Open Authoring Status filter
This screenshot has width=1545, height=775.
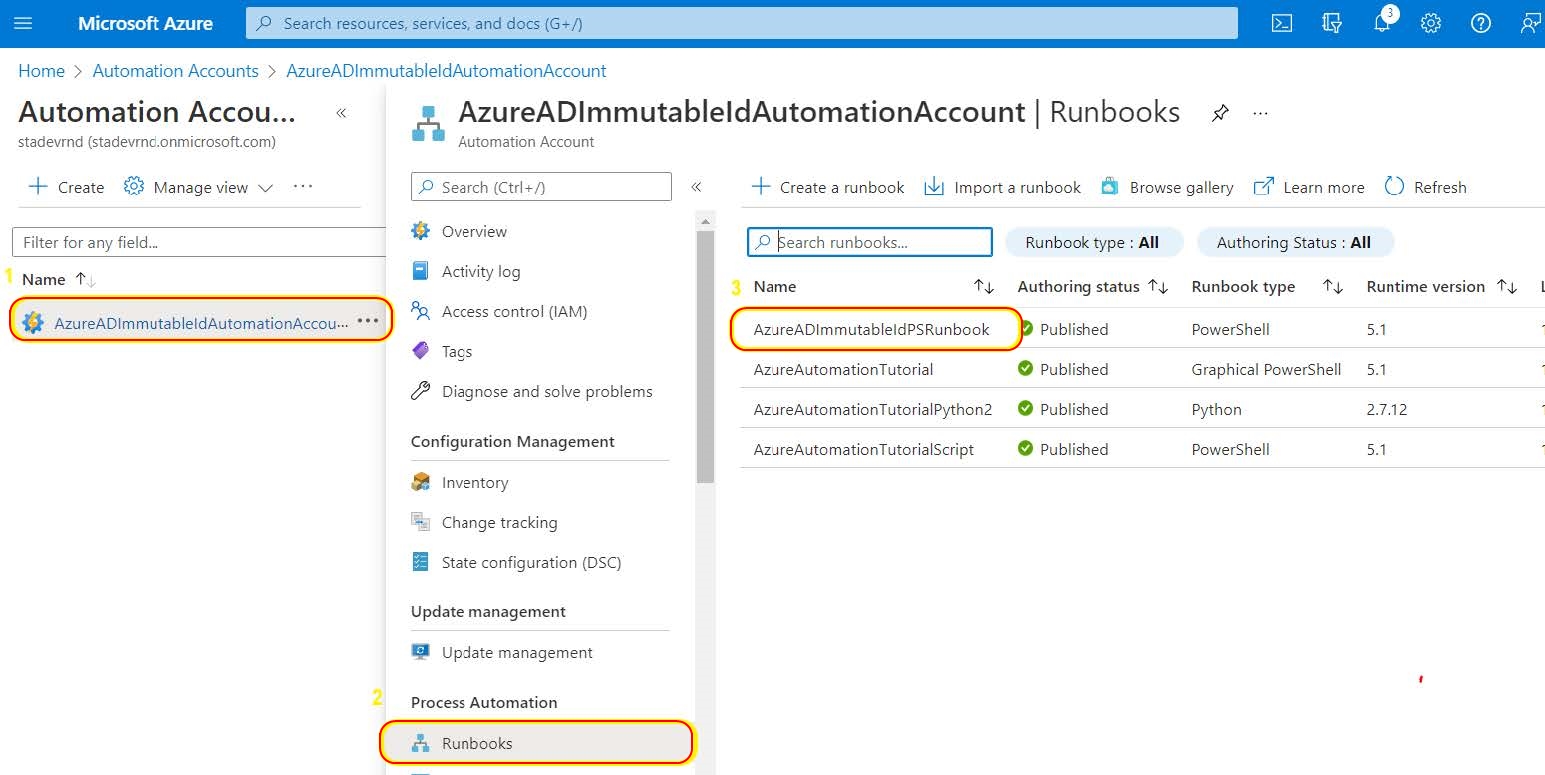click(1293, 242)
